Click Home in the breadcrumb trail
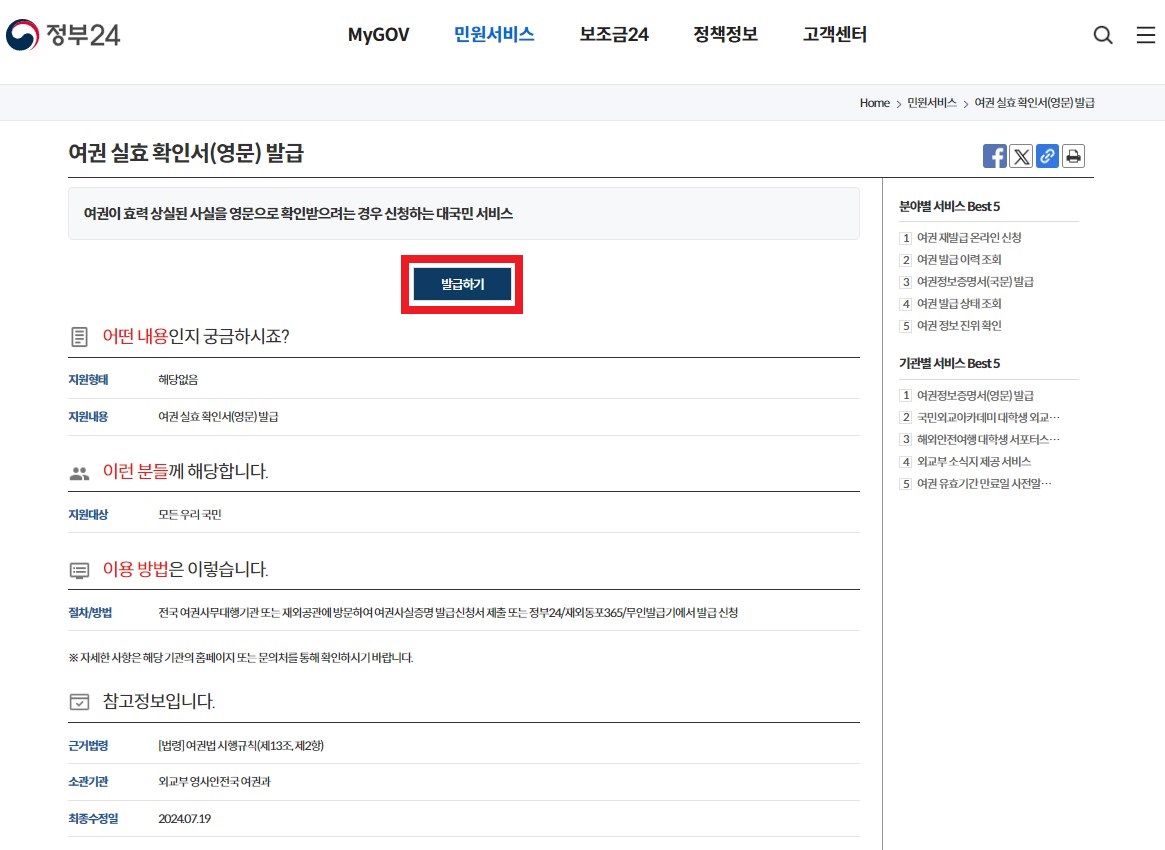 click(x=873, y=102)
